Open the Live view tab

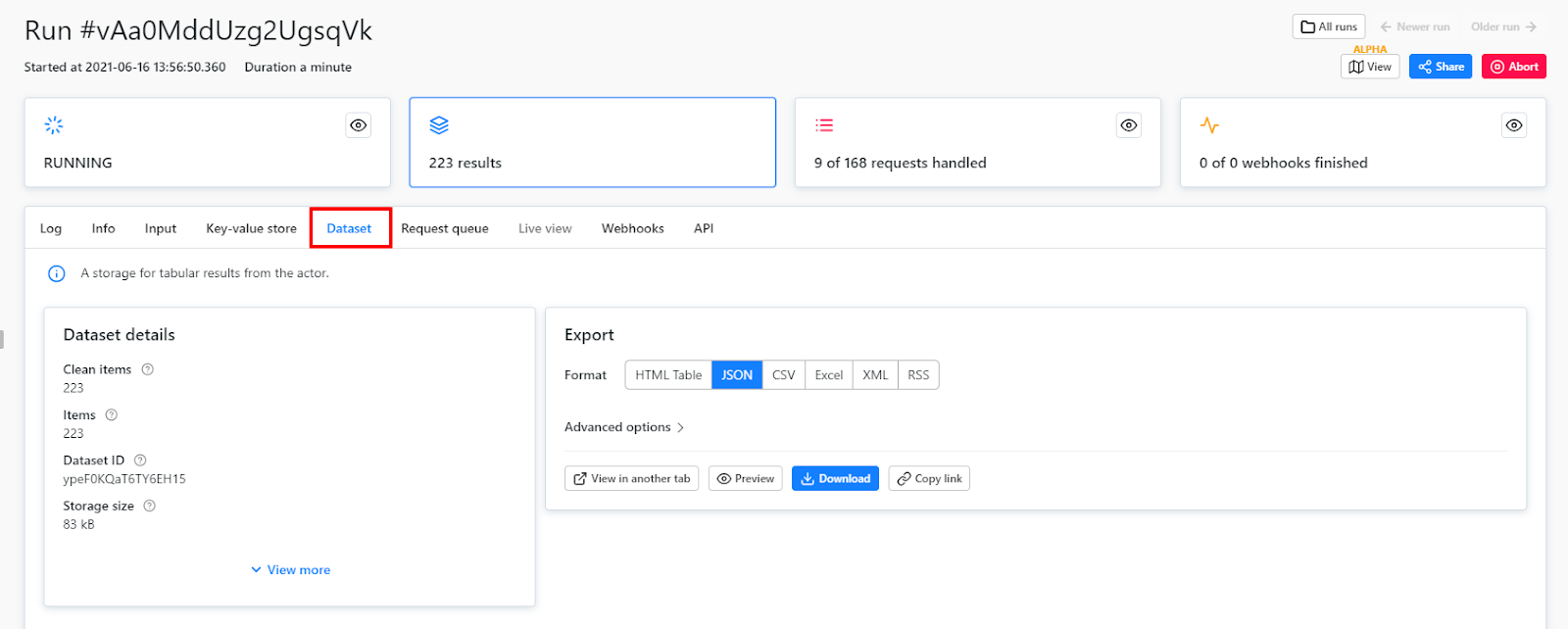click(545, 228)
